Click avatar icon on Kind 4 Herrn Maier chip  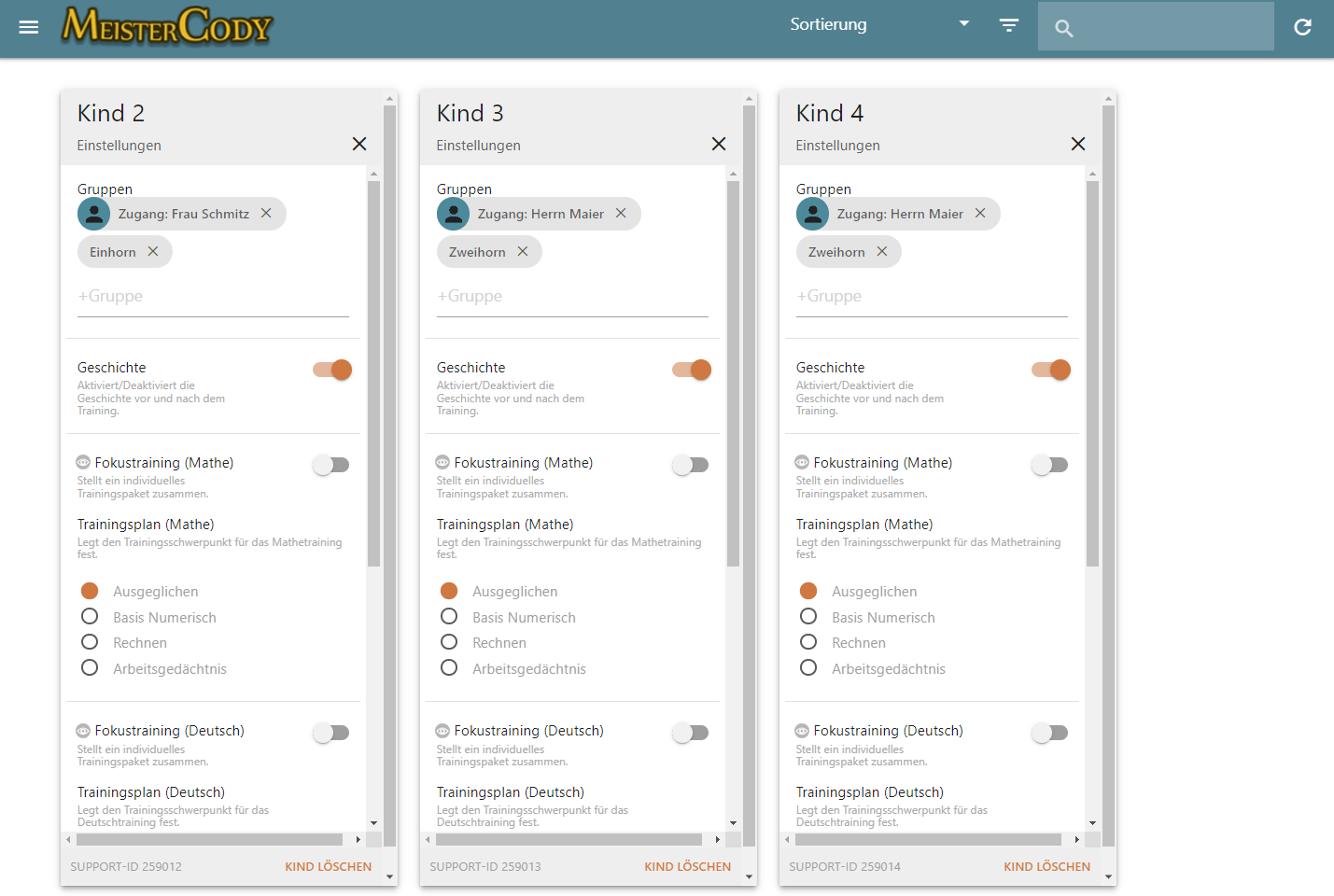[812, 214]
